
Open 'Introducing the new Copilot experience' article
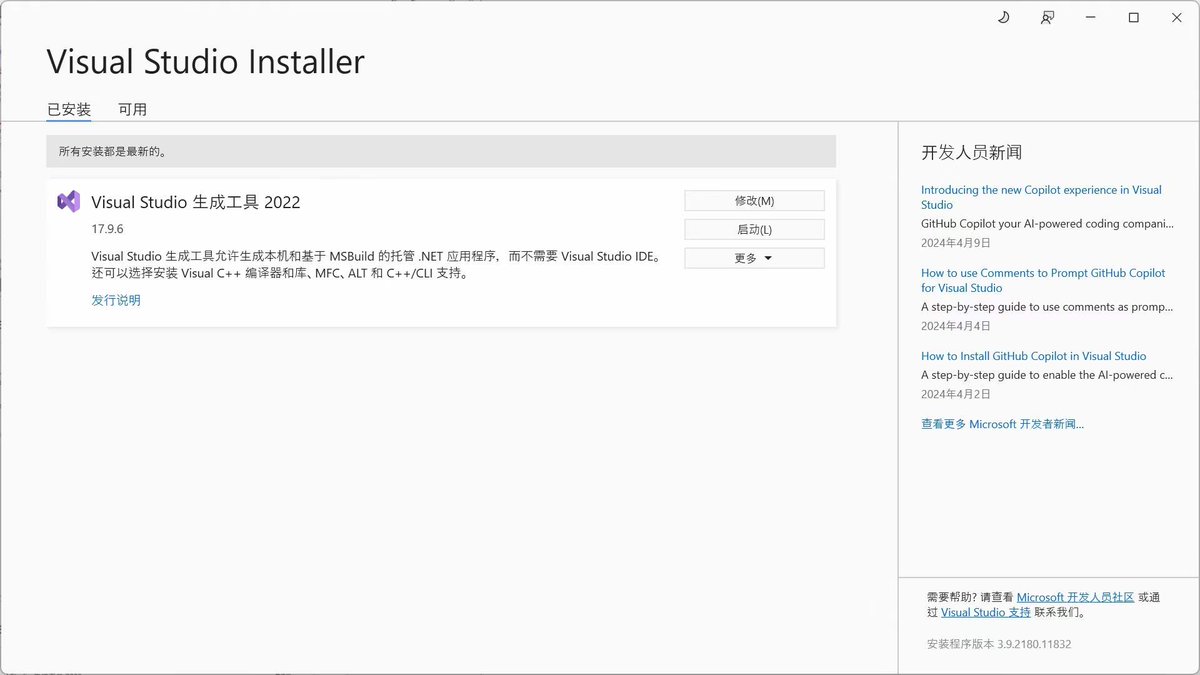[1041, 197]
